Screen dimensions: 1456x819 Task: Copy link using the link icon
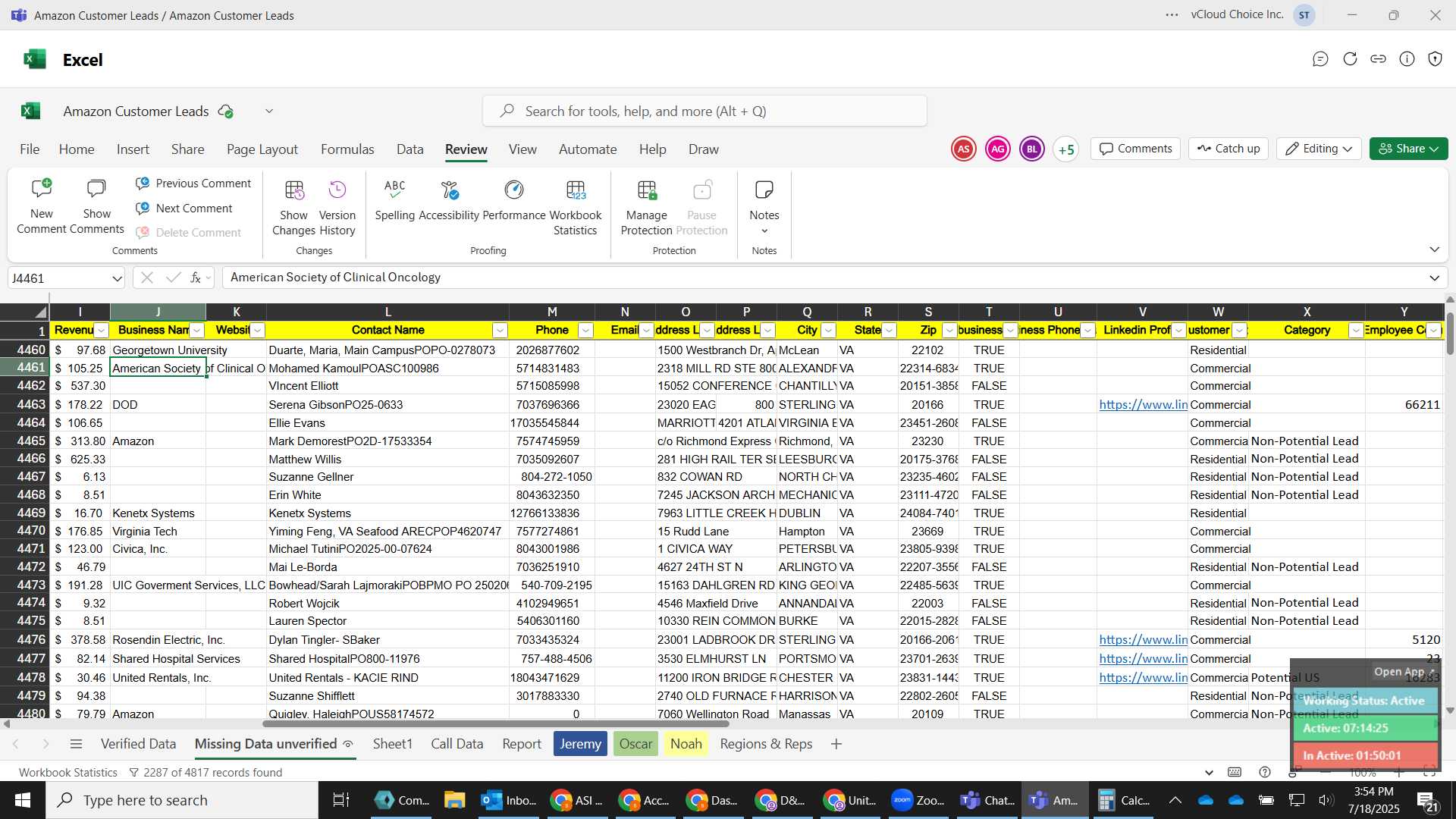pos(1379,59)
